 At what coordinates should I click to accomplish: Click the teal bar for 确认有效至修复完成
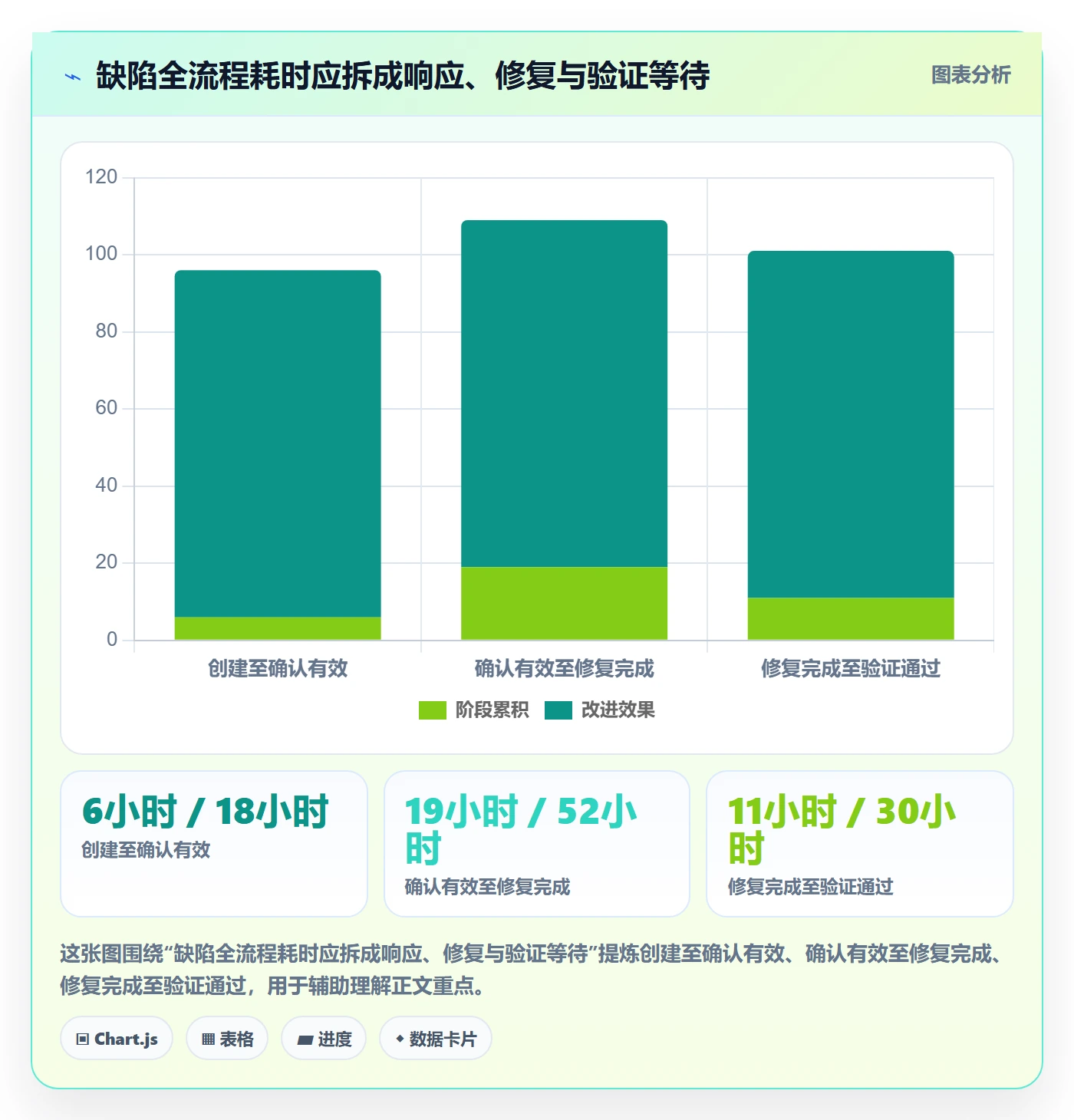[564, 394]
